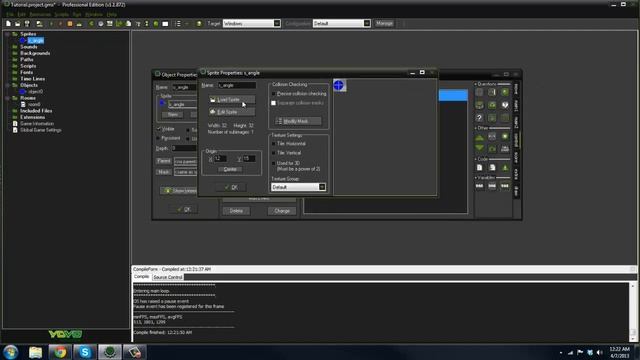Image resolution: width=640 pixels, height=360 pixels.
Task: Click Change event in Object Properties
Action: [282, 211]
